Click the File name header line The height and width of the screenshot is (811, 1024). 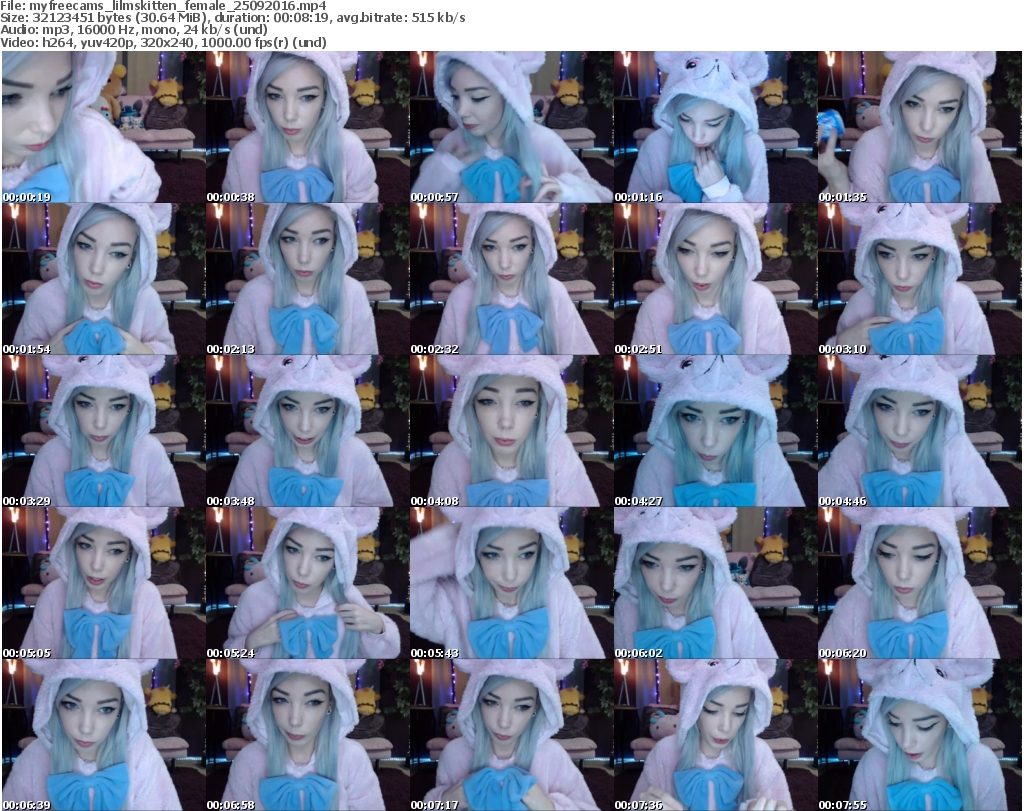(x=163, y=6)
